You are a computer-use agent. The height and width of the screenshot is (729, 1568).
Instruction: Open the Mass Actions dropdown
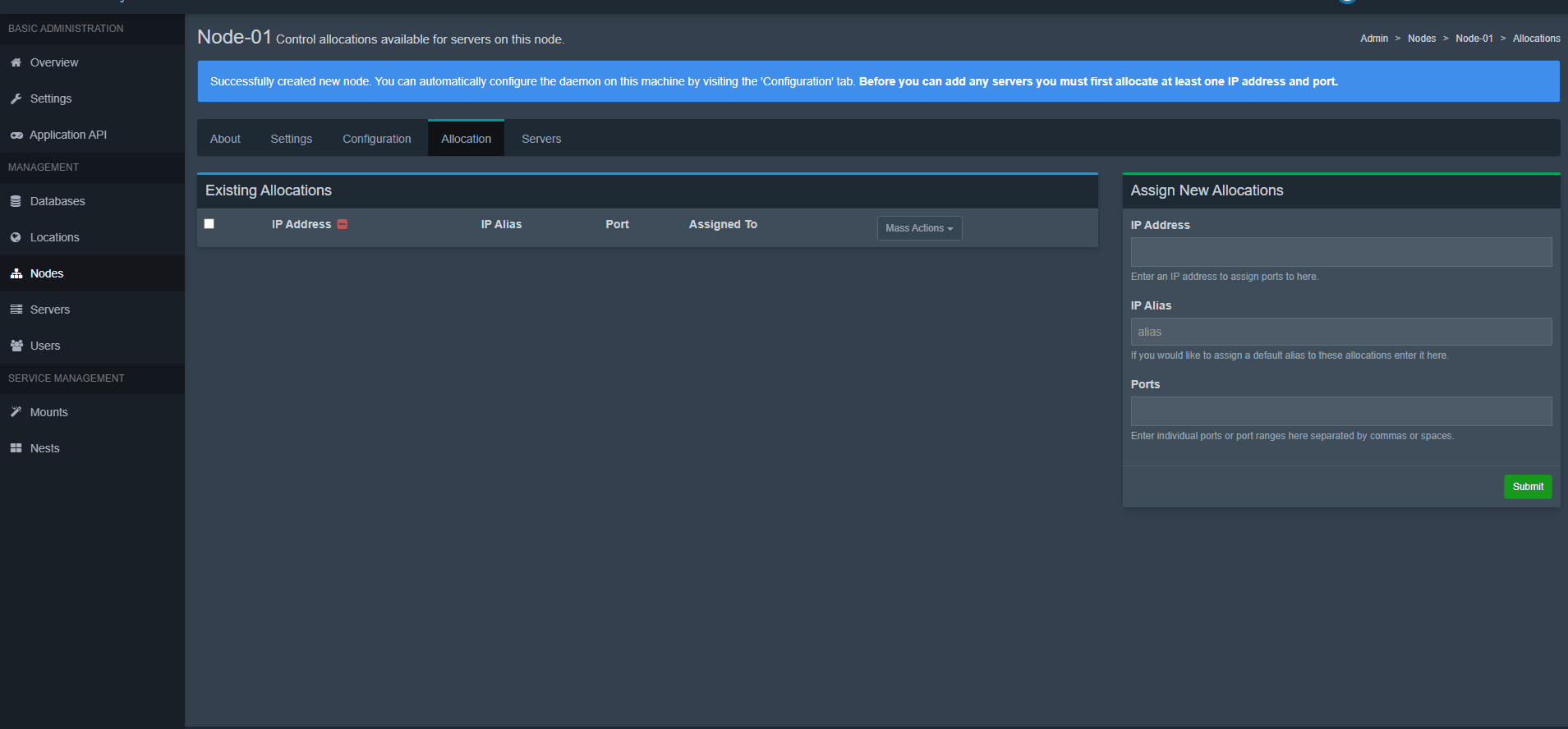click(x=919, y=228)
